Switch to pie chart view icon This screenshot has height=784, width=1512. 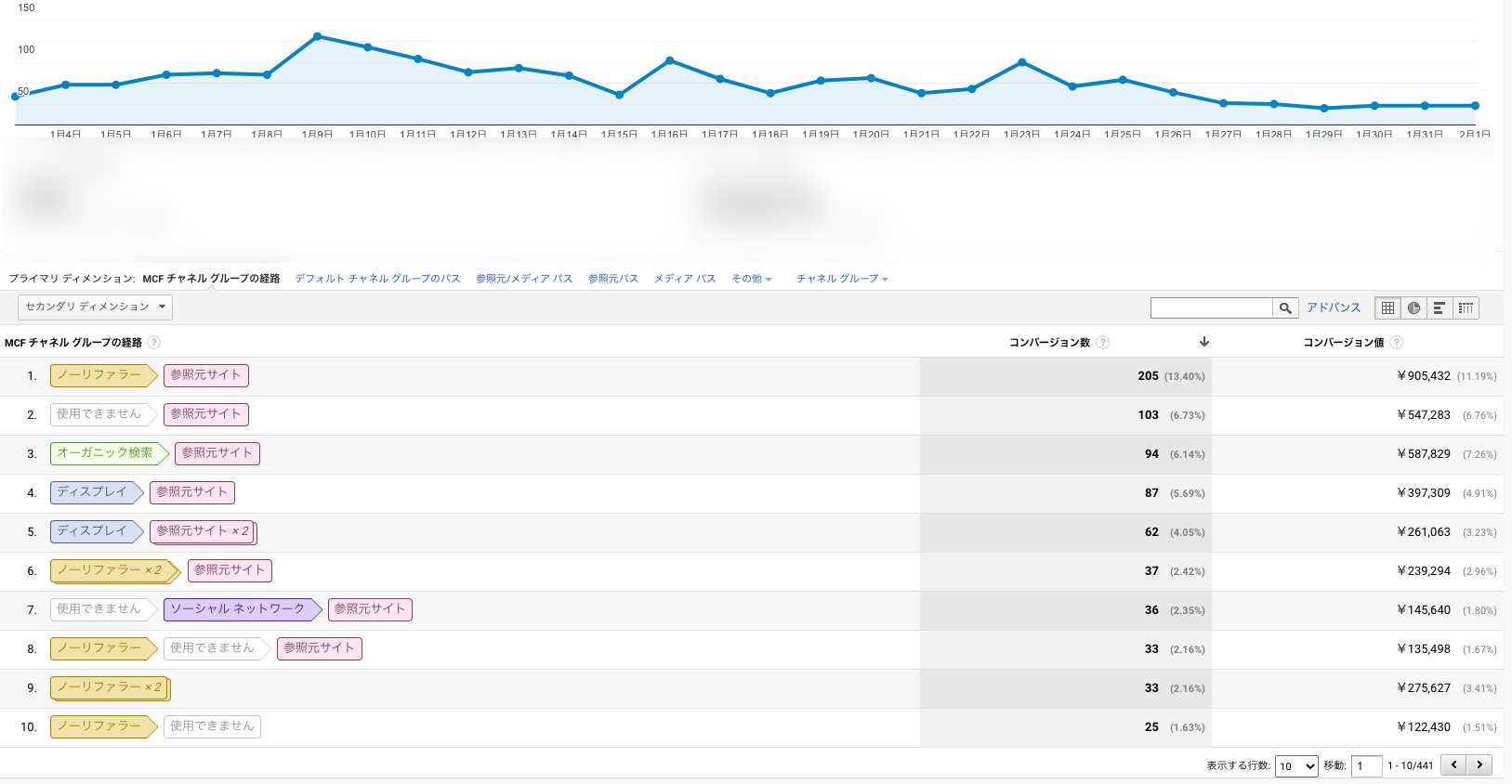point(1413,308)
